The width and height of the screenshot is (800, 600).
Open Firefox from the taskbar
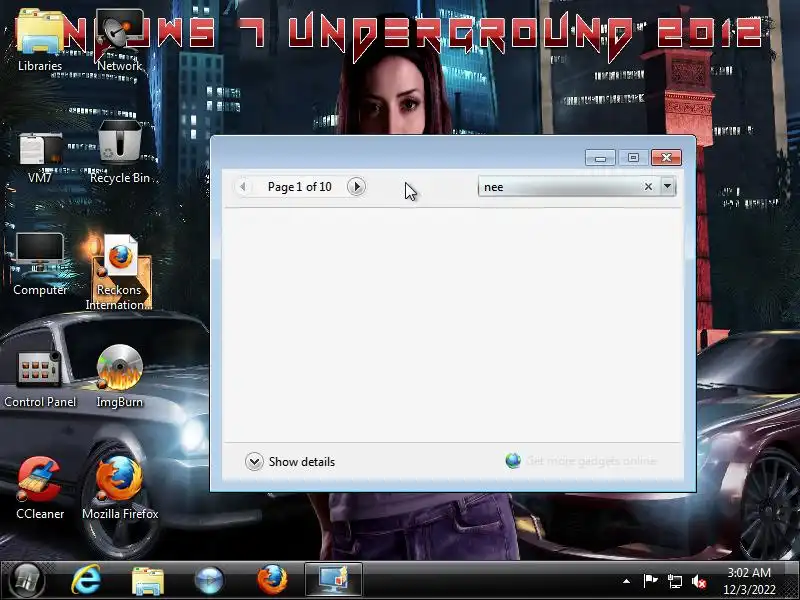coord(272,580)
